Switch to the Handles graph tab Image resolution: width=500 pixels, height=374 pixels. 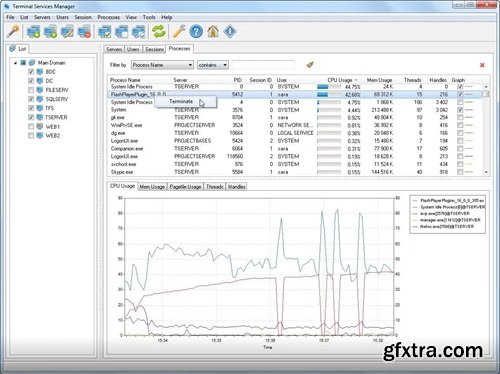[236, 187]
